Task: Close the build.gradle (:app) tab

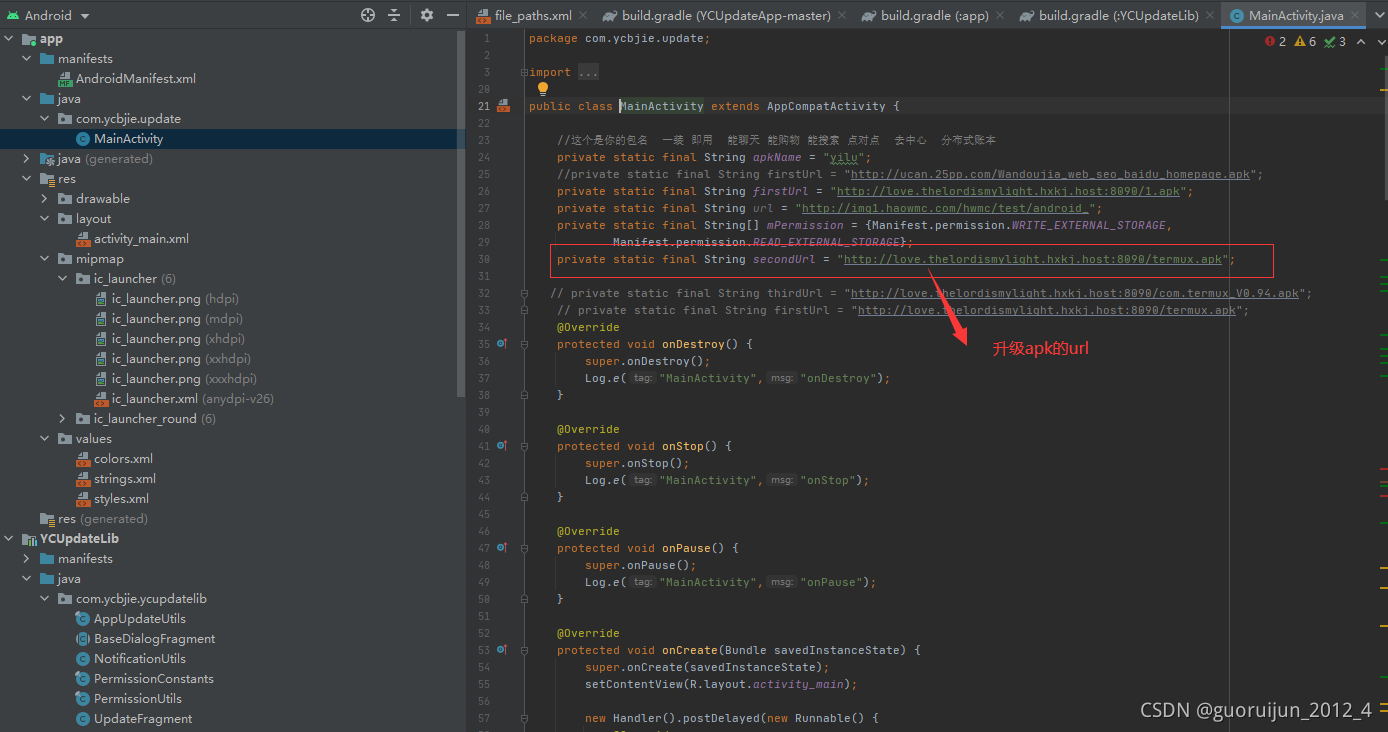Action: tap(999, 16)
